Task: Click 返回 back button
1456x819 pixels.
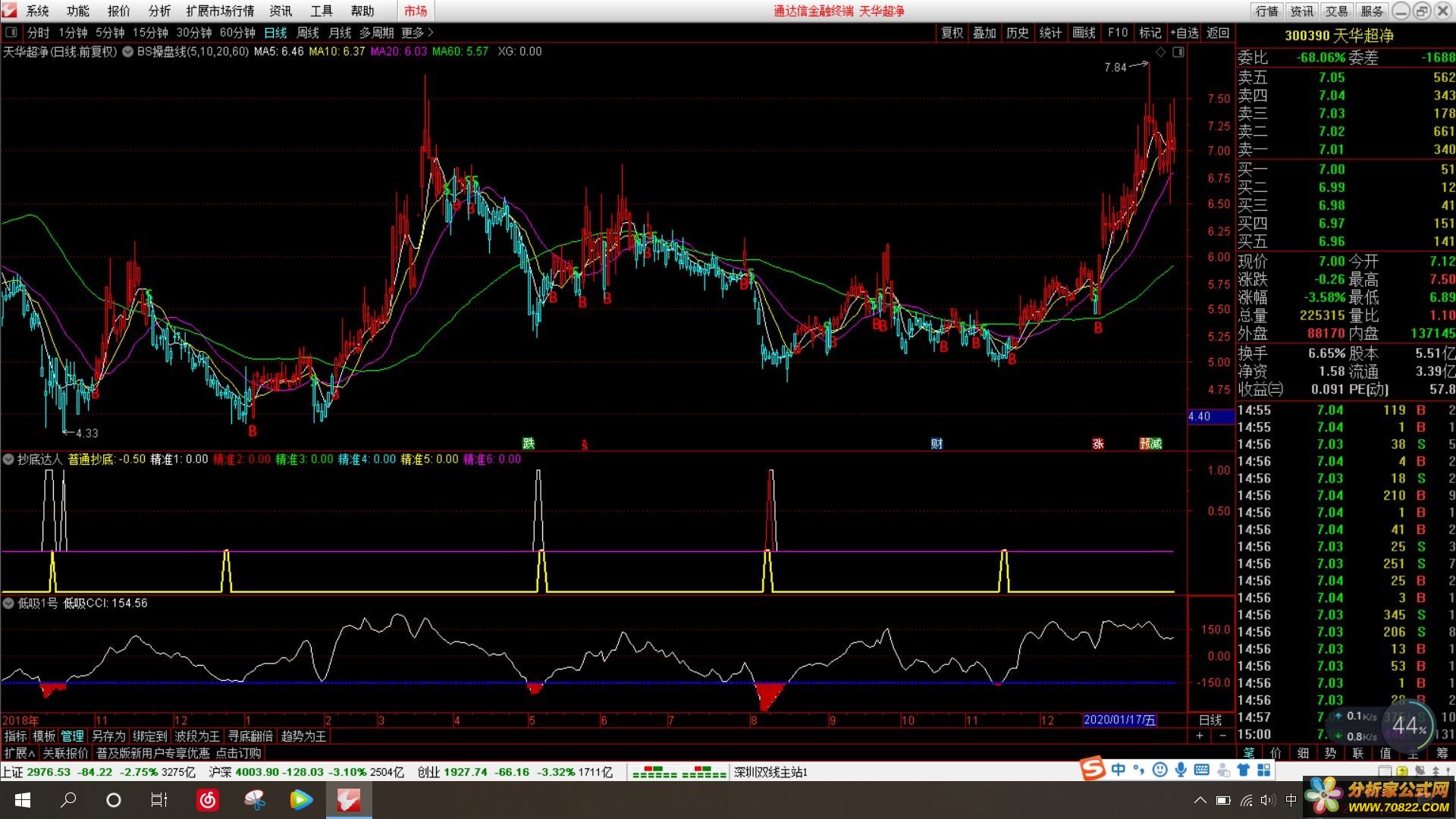Action: point(1218,33)
